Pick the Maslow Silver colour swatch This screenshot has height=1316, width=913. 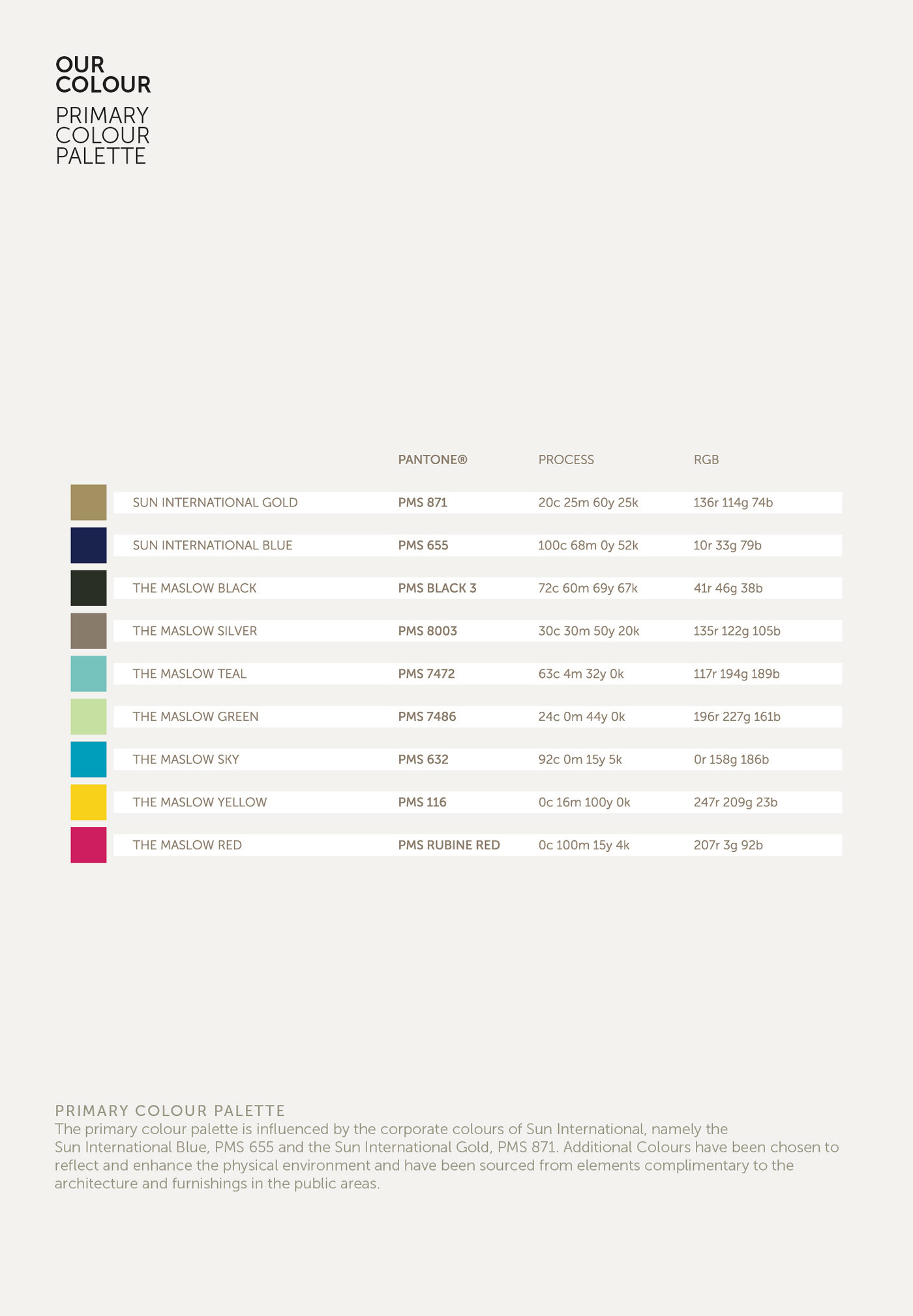89,631
